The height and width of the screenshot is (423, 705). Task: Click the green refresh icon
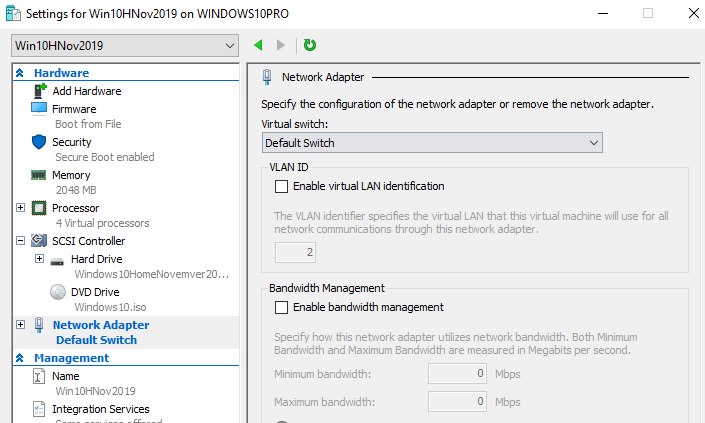(x=310, y=45)
